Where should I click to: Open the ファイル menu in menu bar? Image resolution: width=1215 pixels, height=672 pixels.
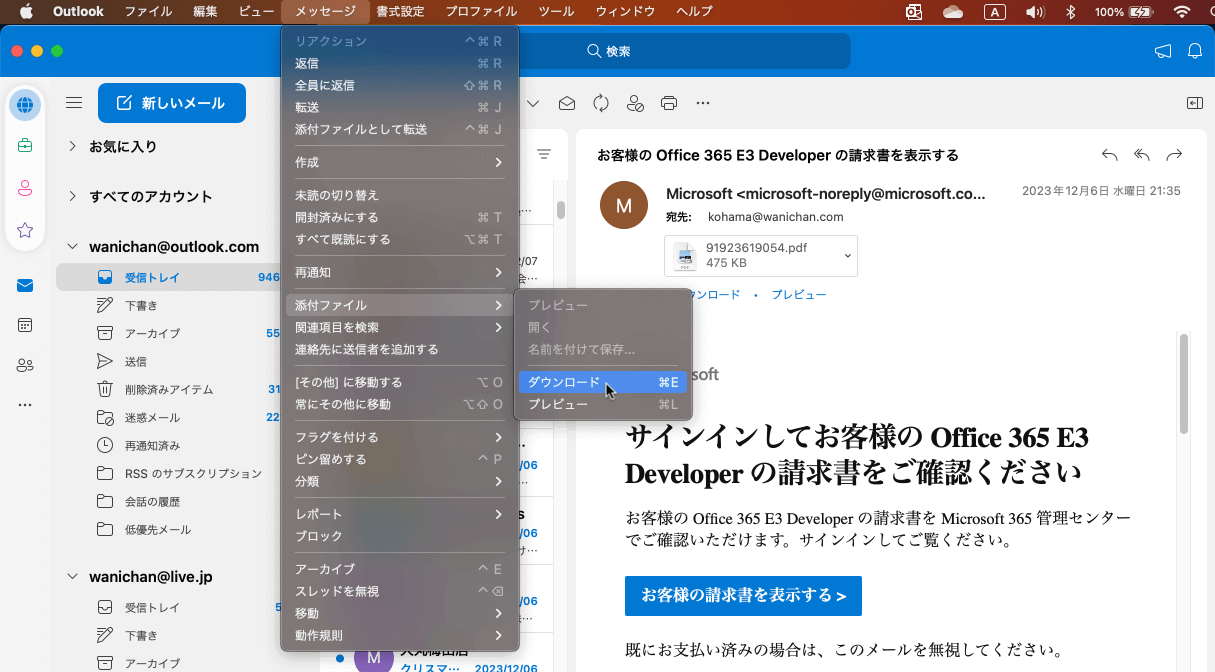coord(148,12)
